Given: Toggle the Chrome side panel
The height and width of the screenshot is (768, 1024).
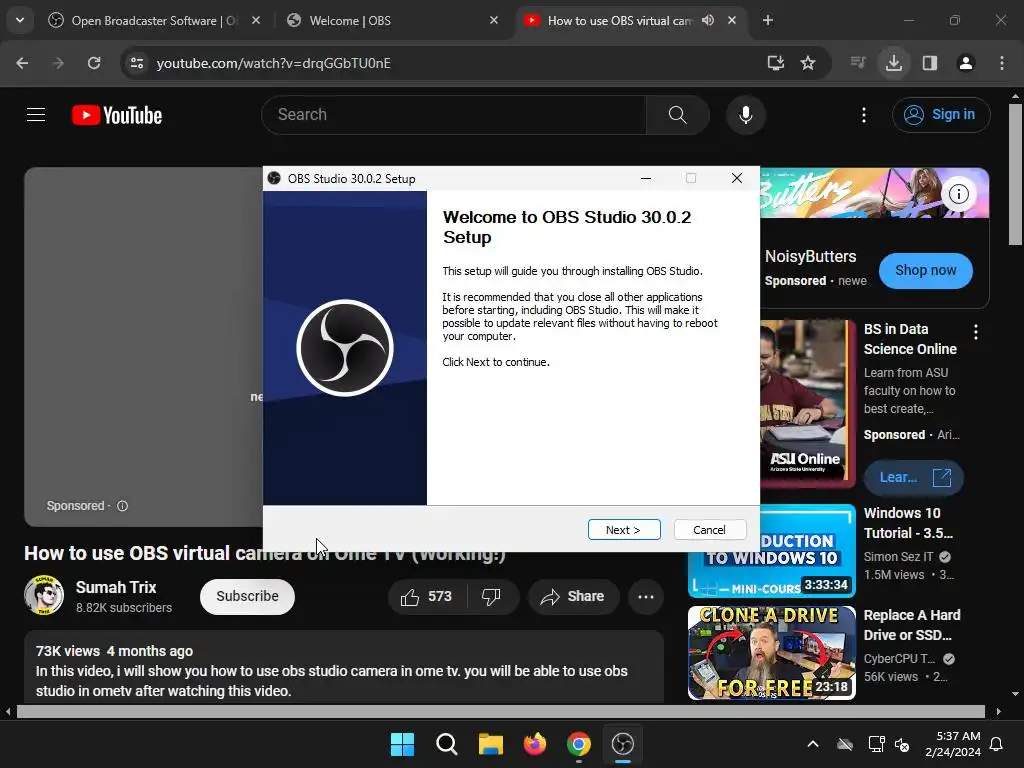Looking at the screenshot, I should click(930, 63).
